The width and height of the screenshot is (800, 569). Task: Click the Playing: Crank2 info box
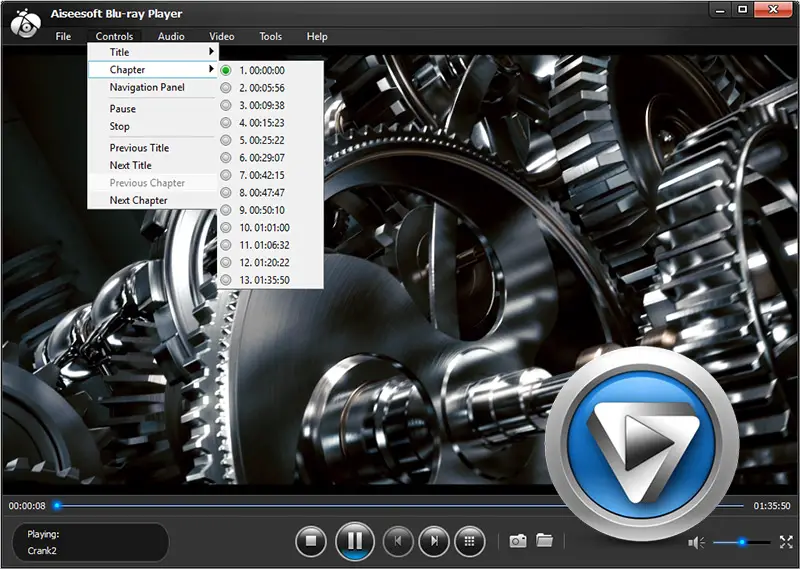90,542
